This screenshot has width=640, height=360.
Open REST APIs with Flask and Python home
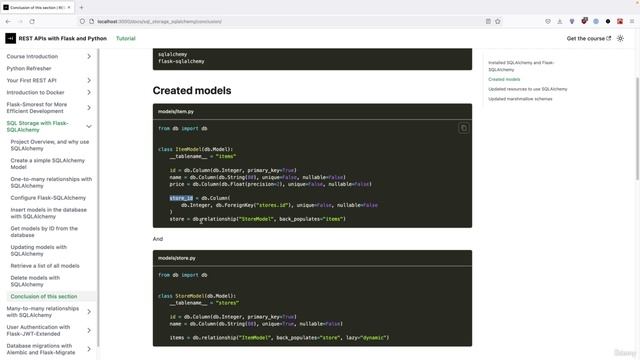[x=62, y=38]
